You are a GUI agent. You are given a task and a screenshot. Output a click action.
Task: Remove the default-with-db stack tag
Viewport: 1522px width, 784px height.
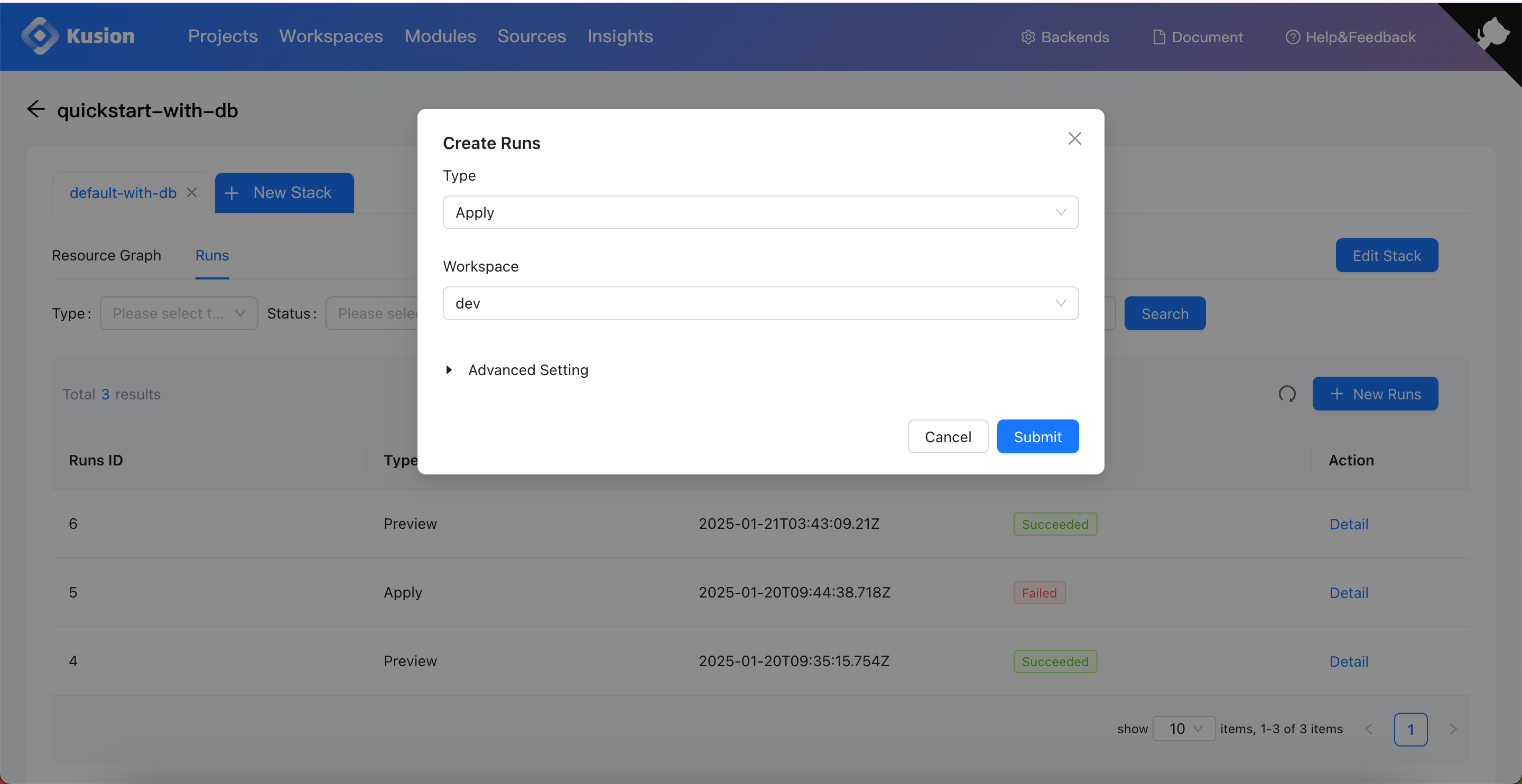192,192
